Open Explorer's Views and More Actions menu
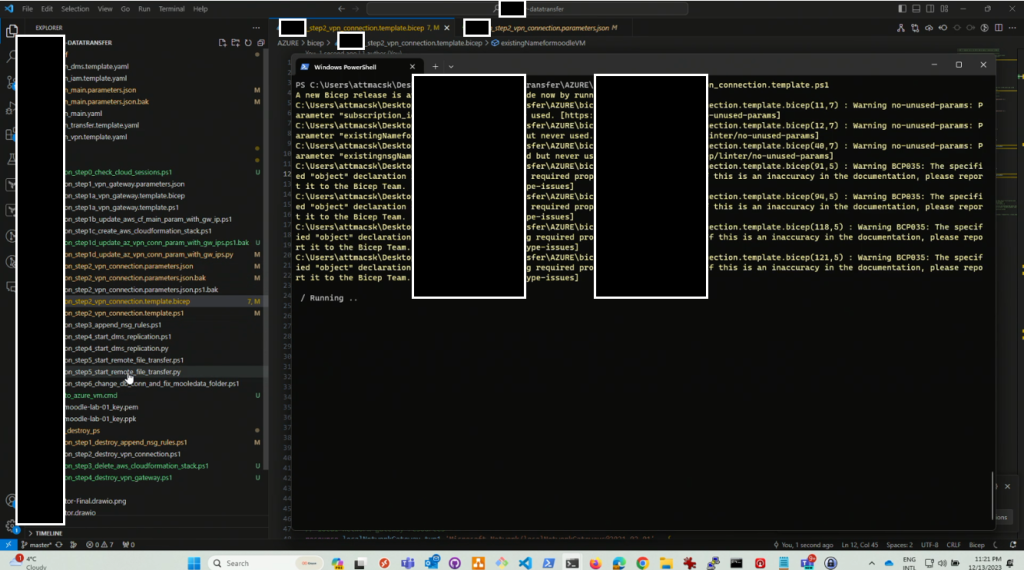The width and height of the screenshot is (1024, 570). (255, 28)
